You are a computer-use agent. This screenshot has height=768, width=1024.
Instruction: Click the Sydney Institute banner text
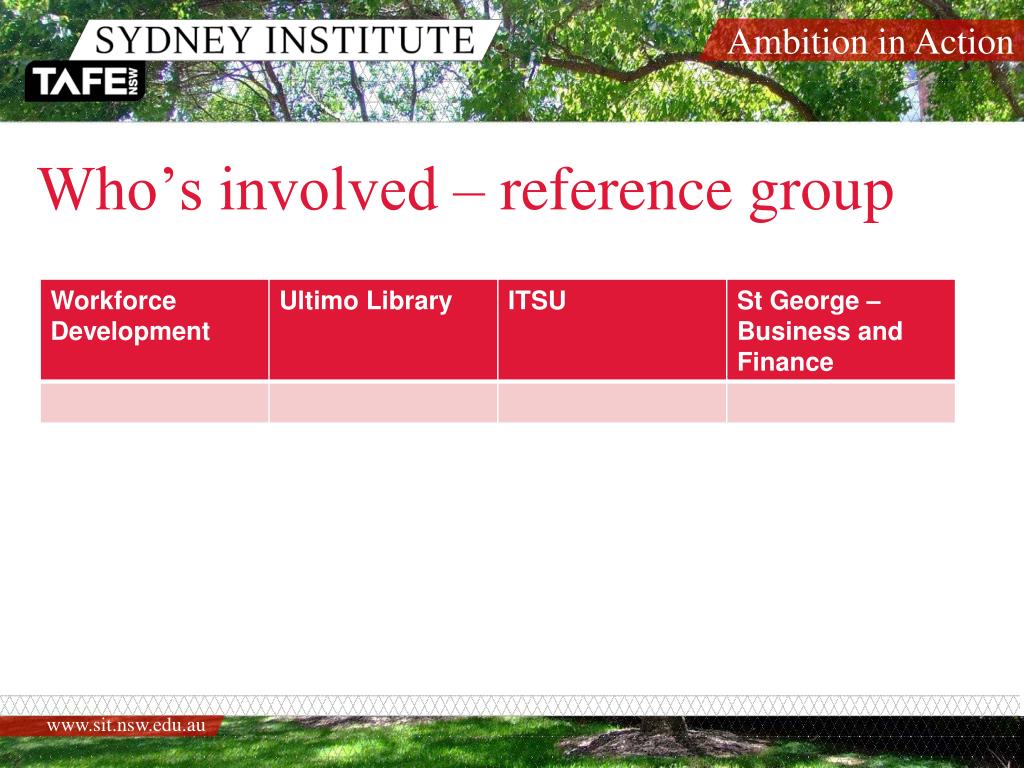click(x=285, y=40)
